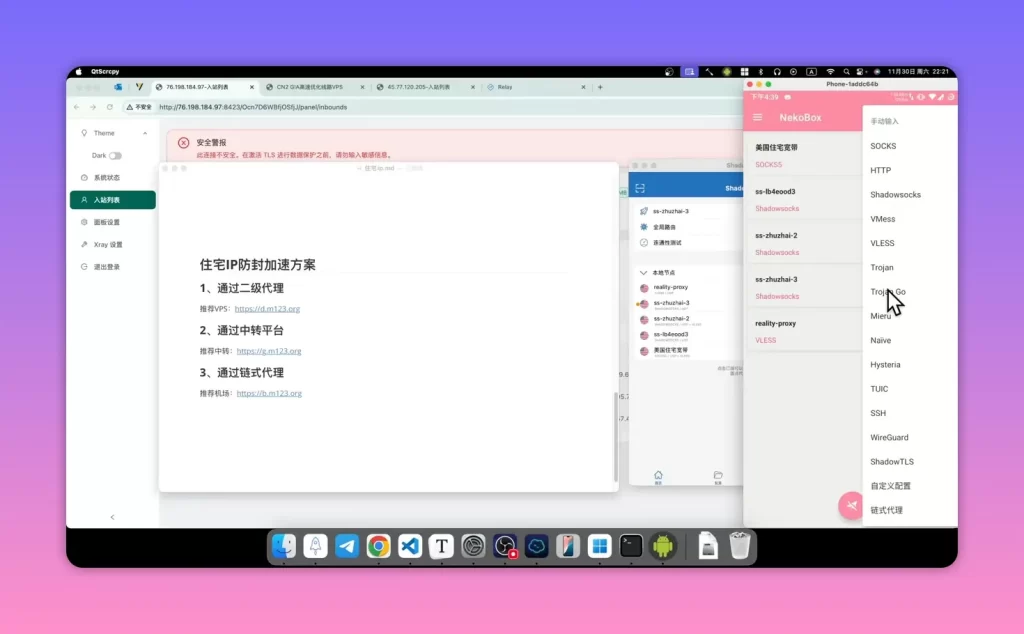Click the document window vertical scrollbar
The image size is (1024, 634).
coord(615,436)
